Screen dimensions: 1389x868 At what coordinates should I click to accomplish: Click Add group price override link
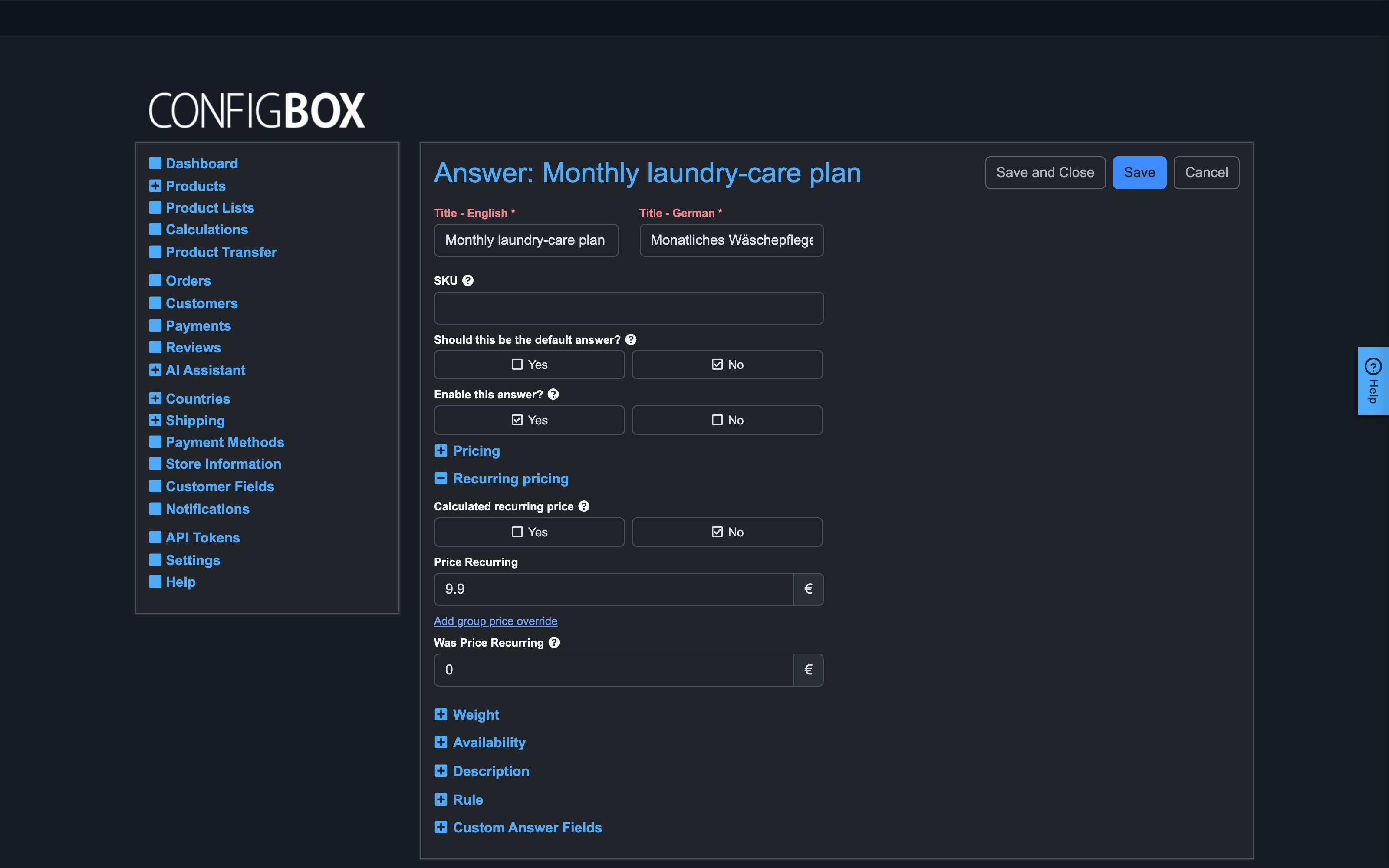pyautogui.click(x=495, y=621)
